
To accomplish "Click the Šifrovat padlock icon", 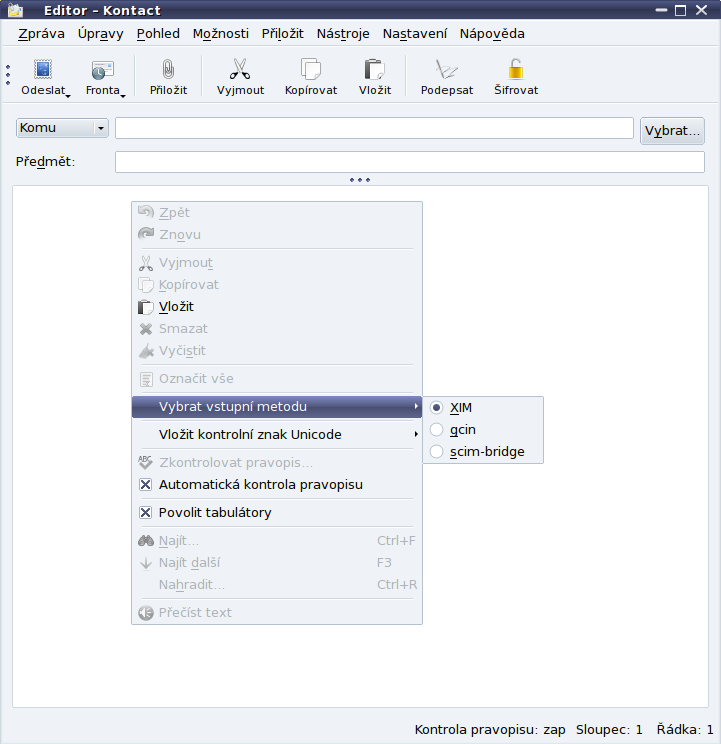I will (516, 69).
